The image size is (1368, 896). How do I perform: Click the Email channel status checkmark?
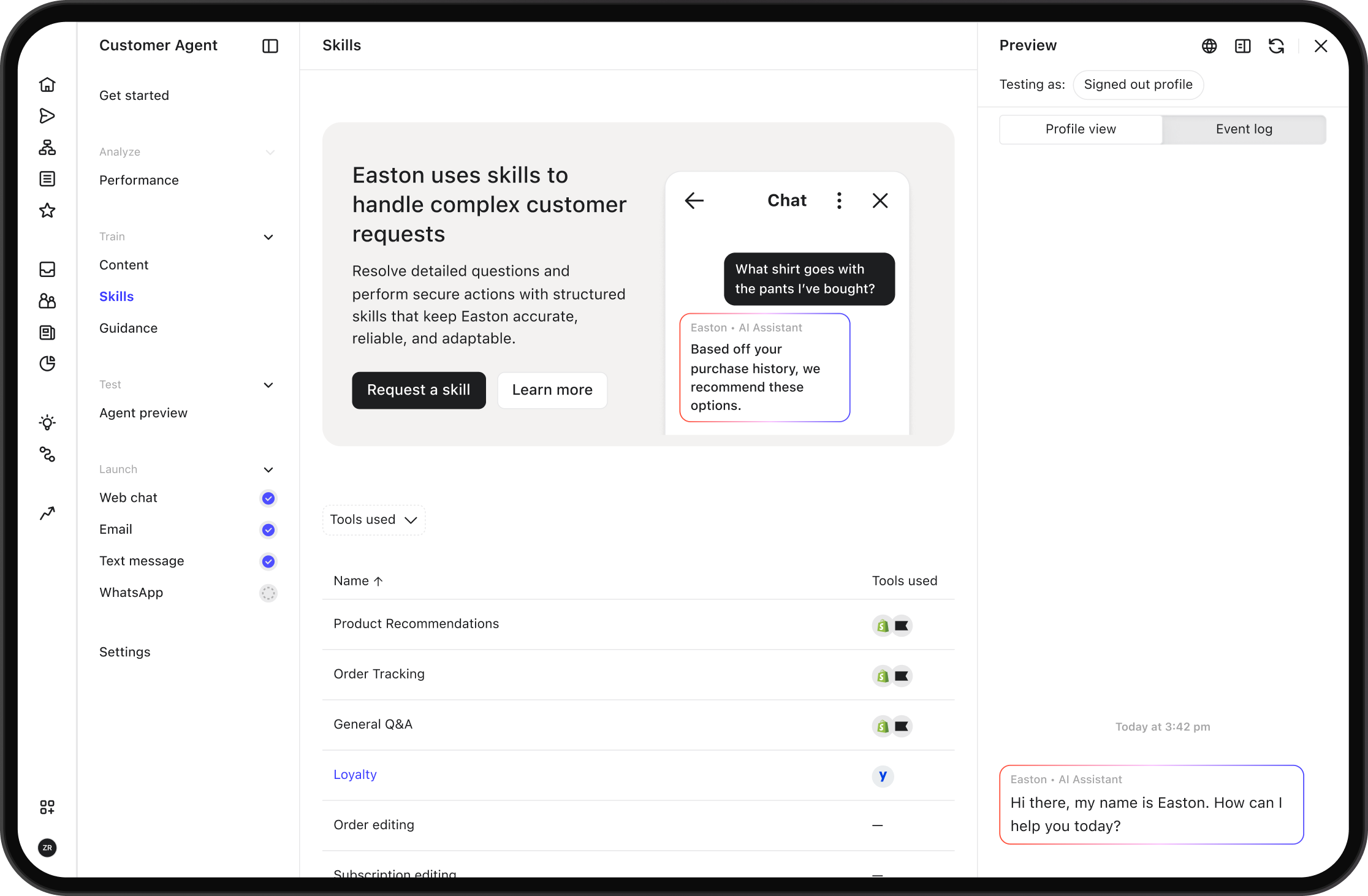click(x=268, y=530)
